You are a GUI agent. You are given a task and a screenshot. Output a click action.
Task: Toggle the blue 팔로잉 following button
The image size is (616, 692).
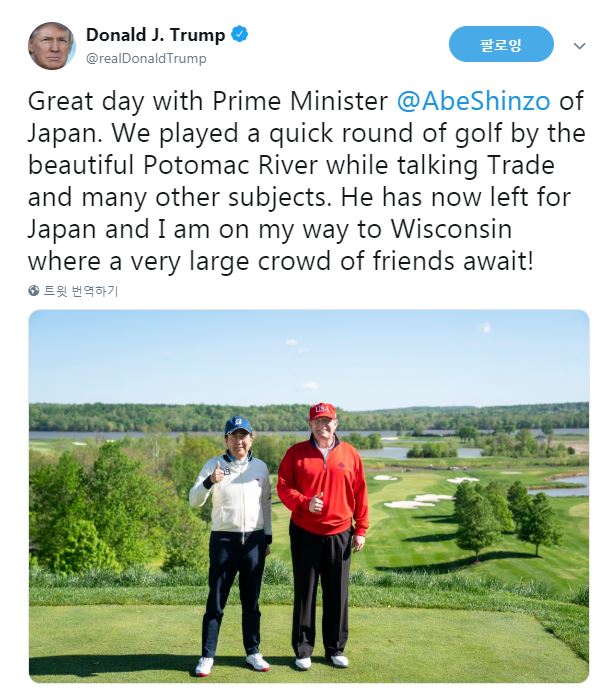click(501, 44)
